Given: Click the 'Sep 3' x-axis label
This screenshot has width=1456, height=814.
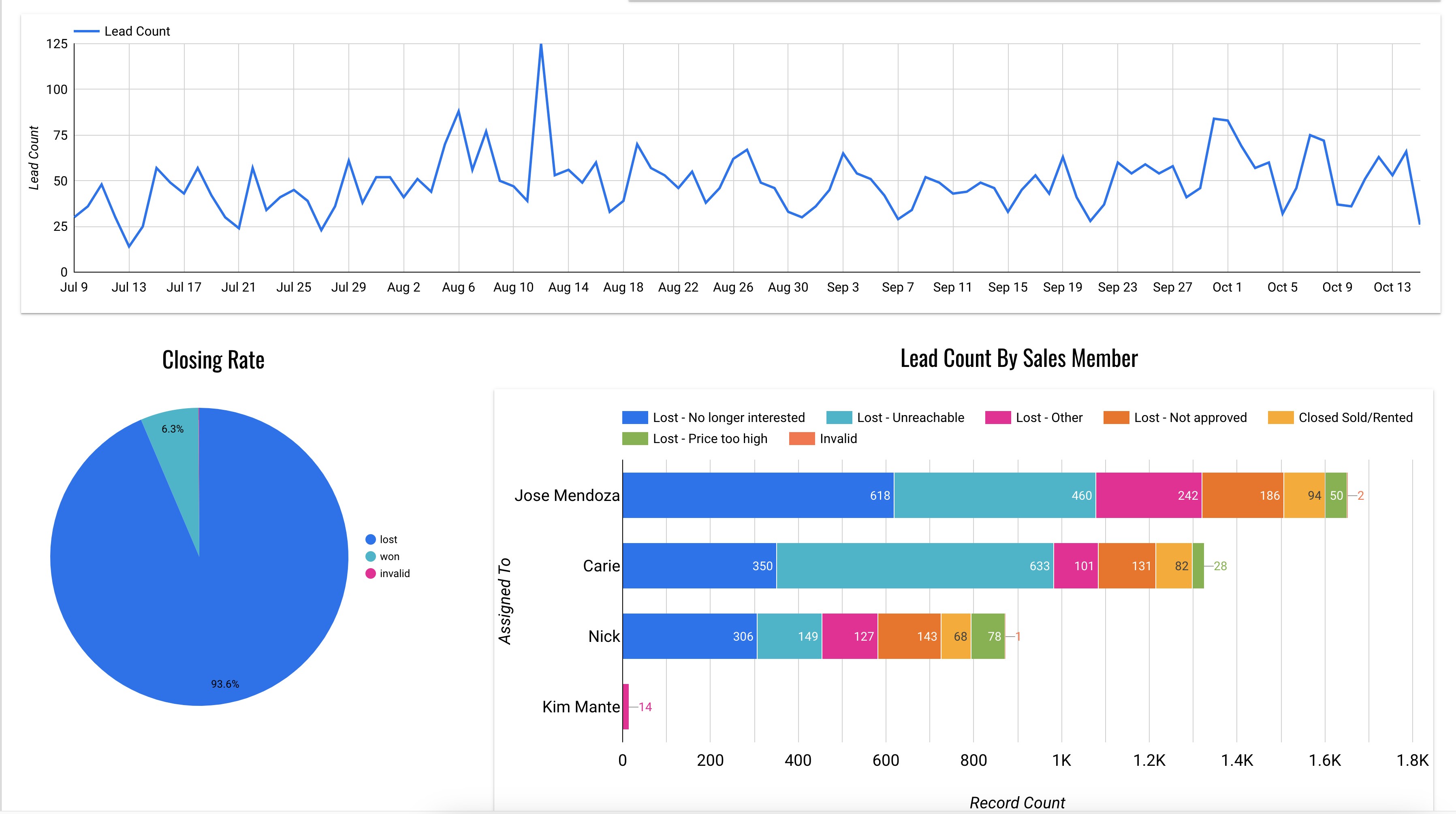Looking at the screenshot, I should (843, 288).
